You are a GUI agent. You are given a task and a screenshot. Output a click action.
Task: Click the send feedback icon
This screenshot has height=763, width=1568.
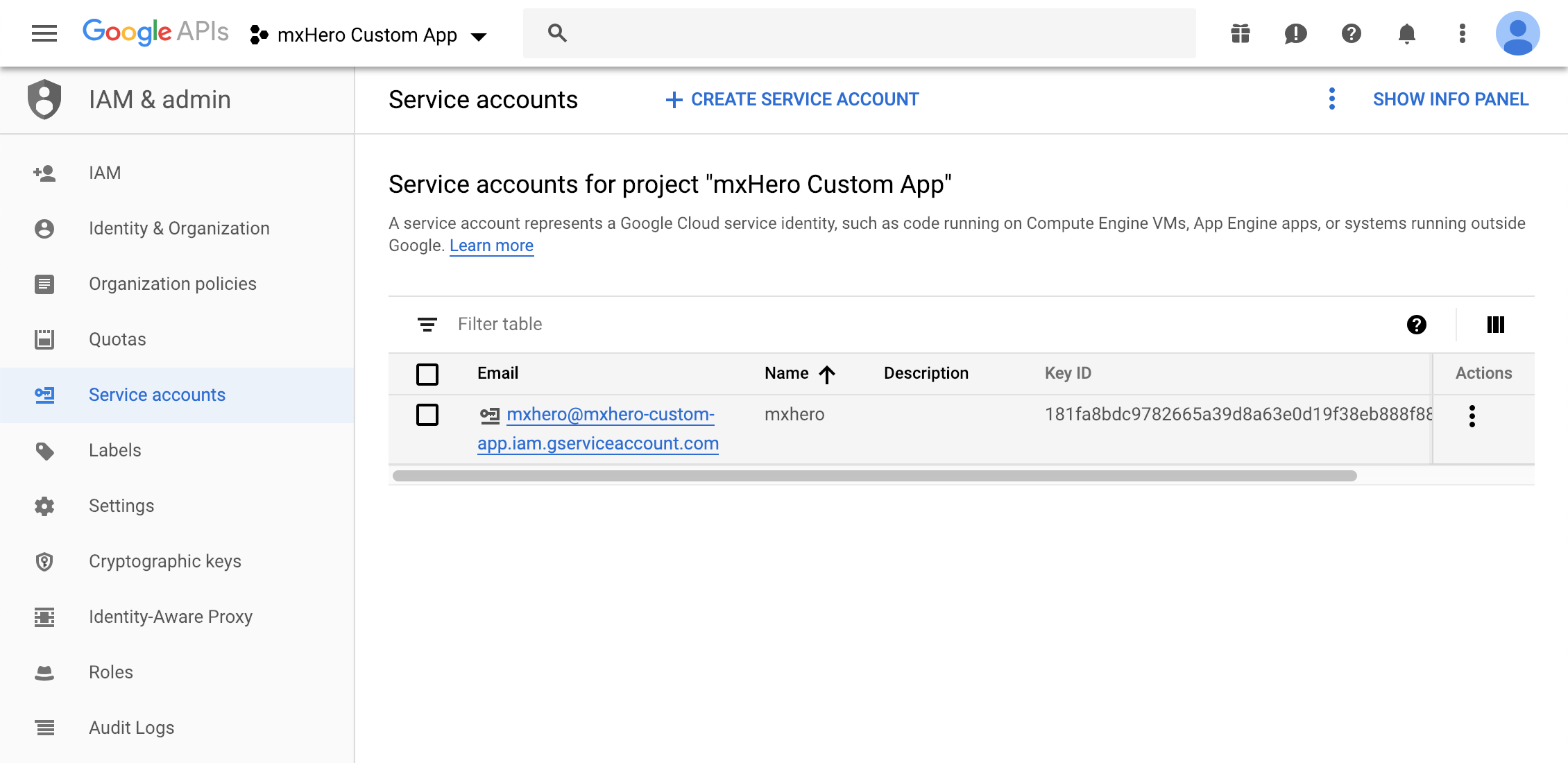pyautogui.click(x=1296, y=33)
